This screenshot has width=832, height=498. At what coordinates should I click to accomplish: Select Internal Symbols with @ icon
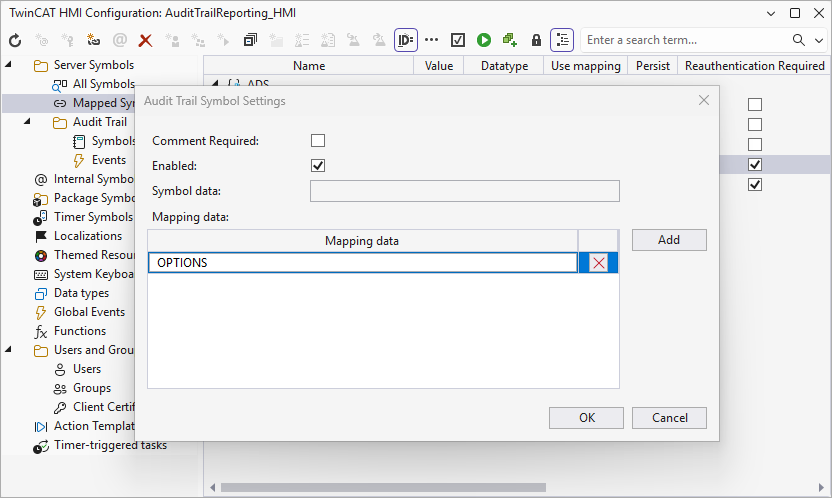click(84, 179)
